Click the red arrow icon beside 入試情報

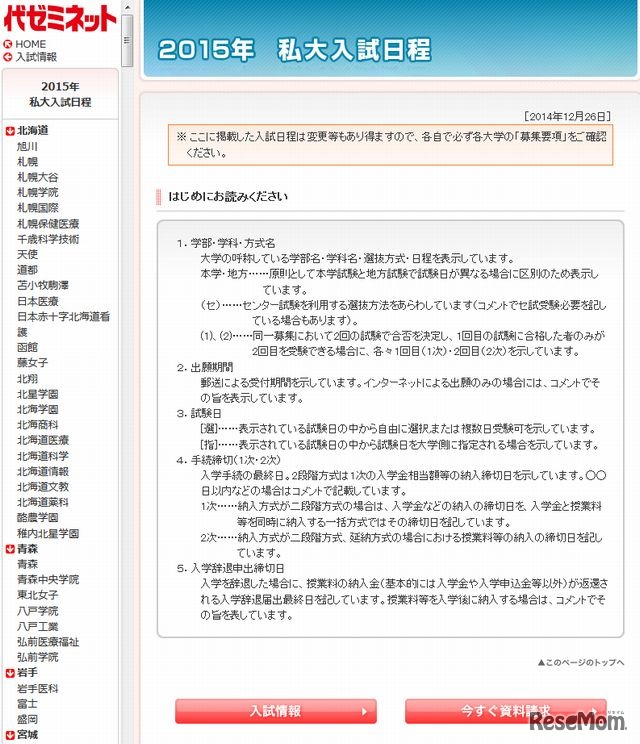pos(8,57)
